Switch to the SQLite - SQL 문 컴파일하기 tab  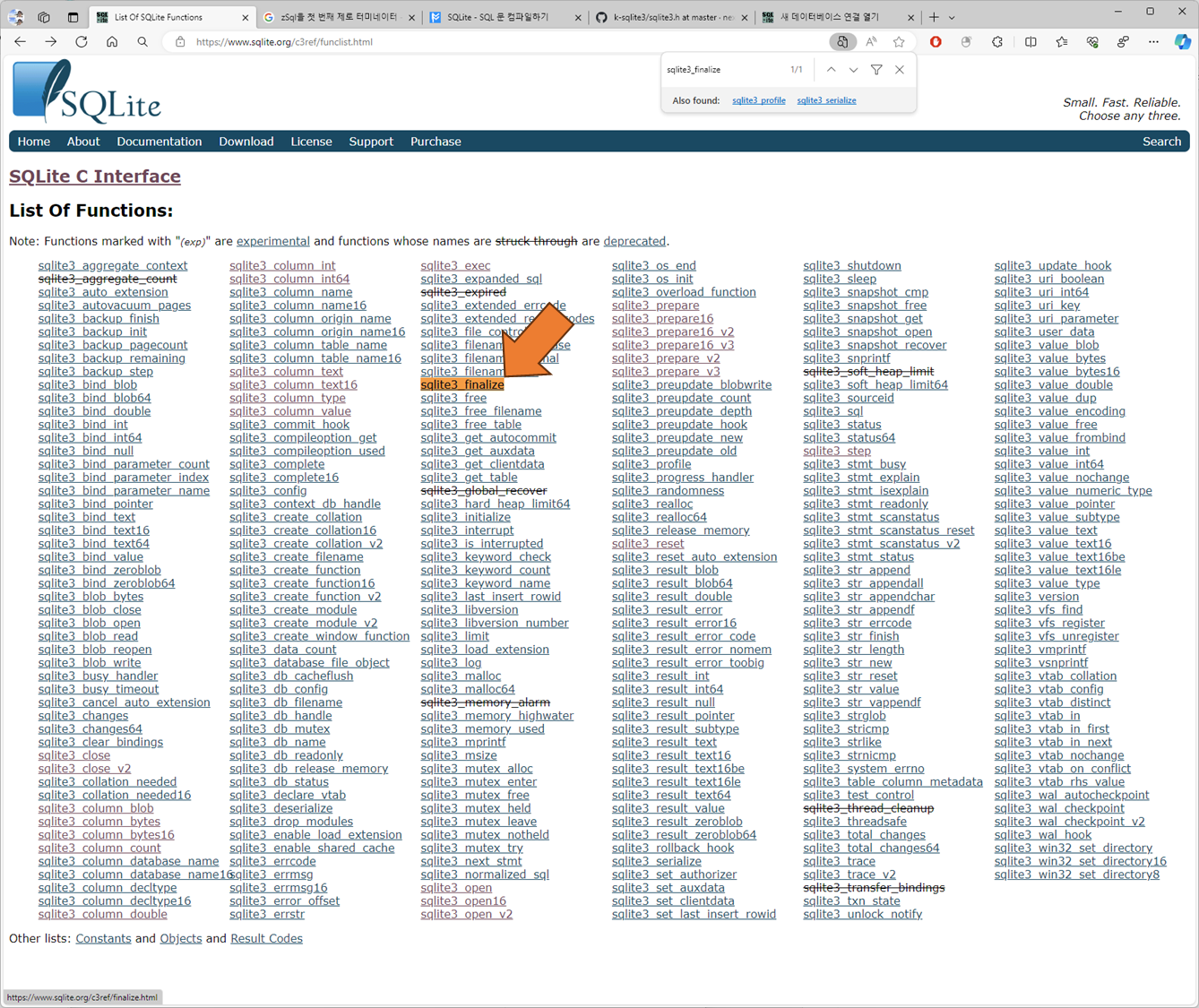pyautogui.click(x=505, y=17)
